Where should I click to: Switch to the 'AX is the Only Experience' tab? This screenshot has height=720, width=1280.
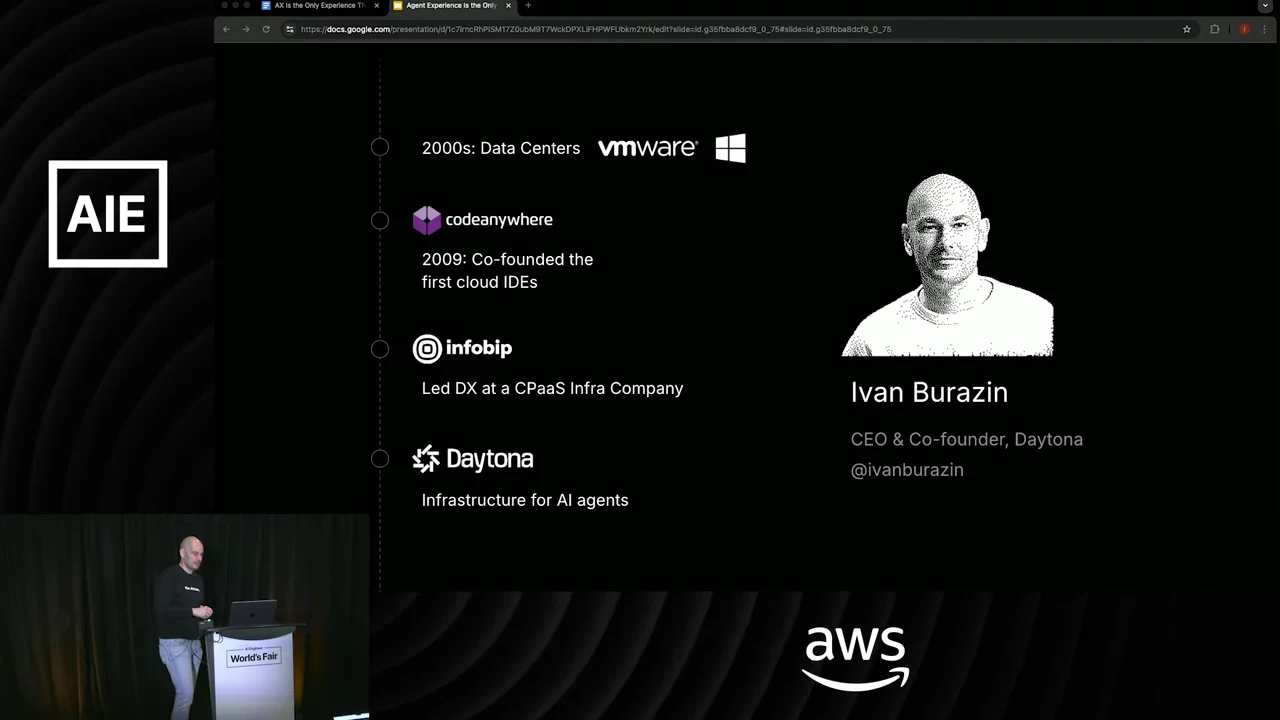[320, 6]
